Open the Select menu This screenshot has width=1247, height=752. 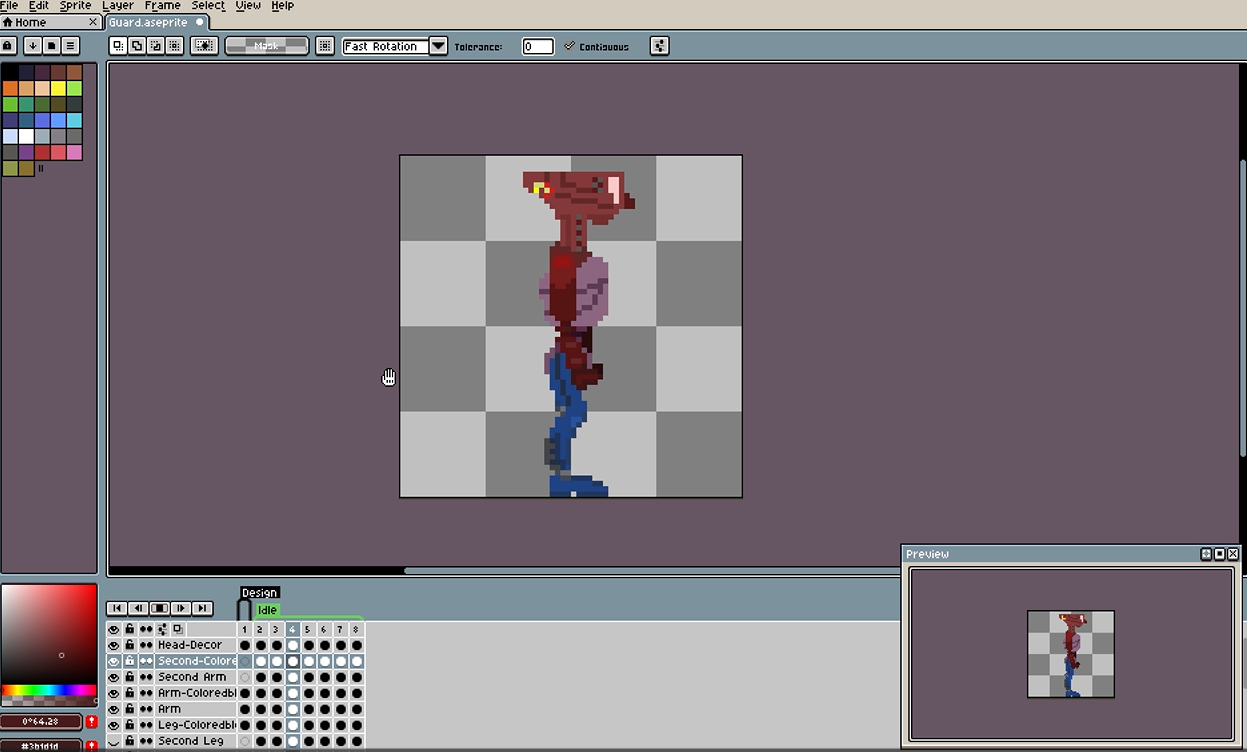tap(208, 5)
